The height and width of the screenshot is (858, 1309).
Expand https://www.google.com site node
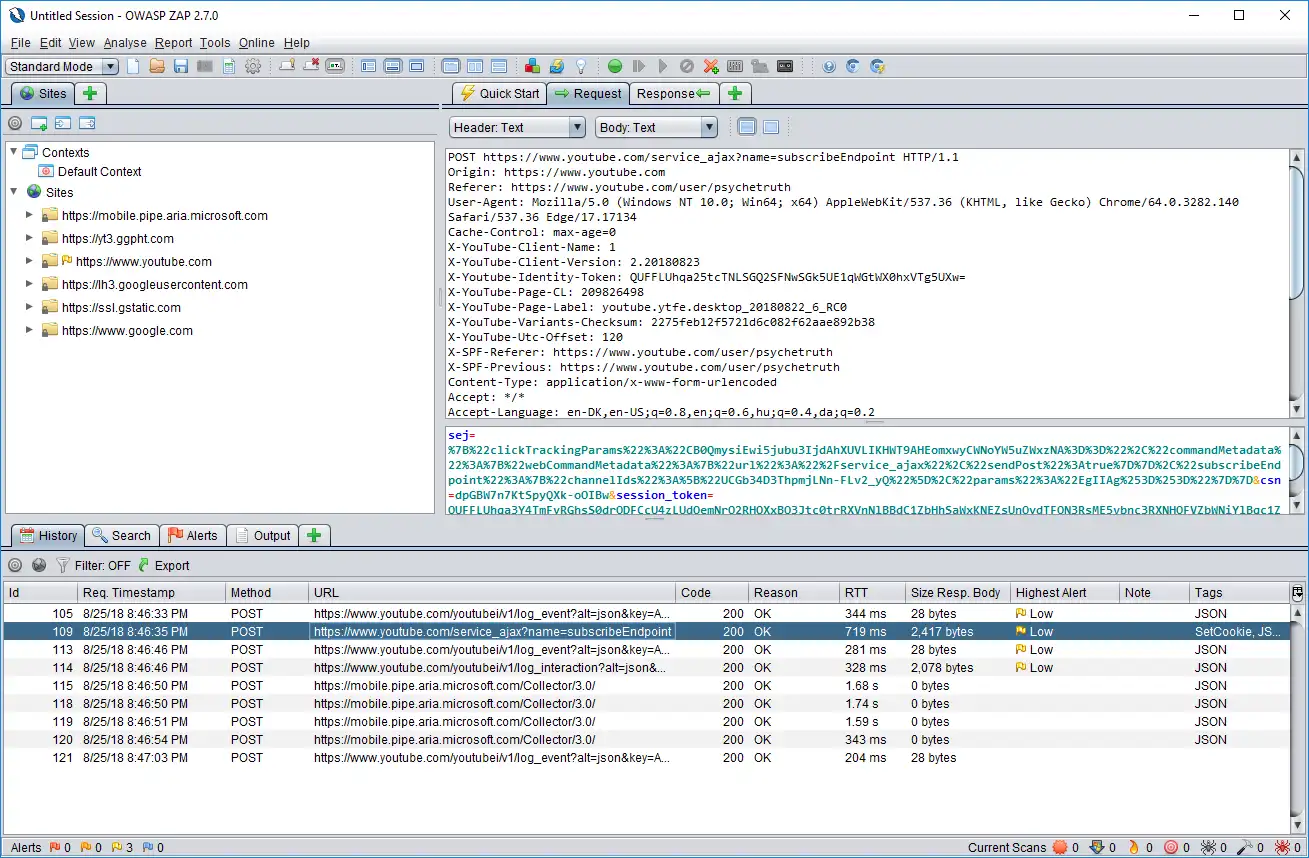point(30,330)
